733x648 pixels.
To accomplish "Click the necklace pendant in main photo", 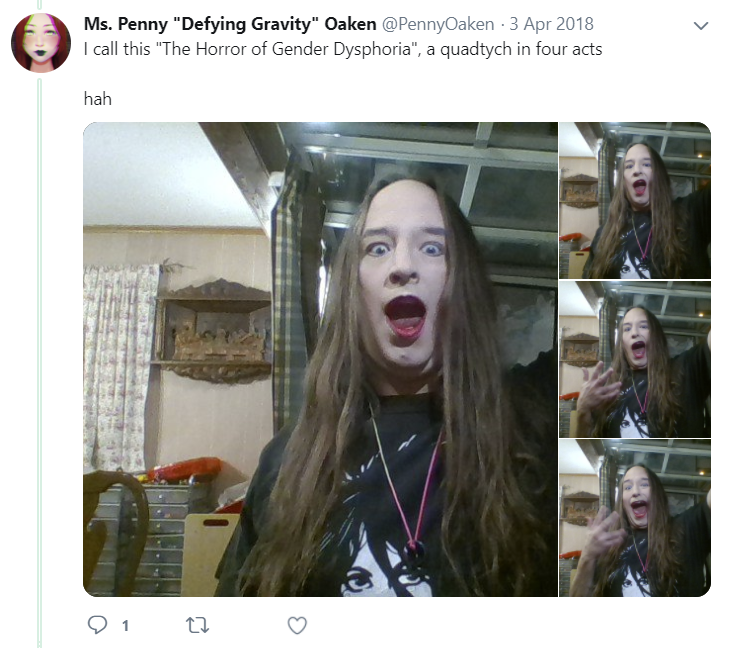I will pyautogui.click(x=414, y=553).
